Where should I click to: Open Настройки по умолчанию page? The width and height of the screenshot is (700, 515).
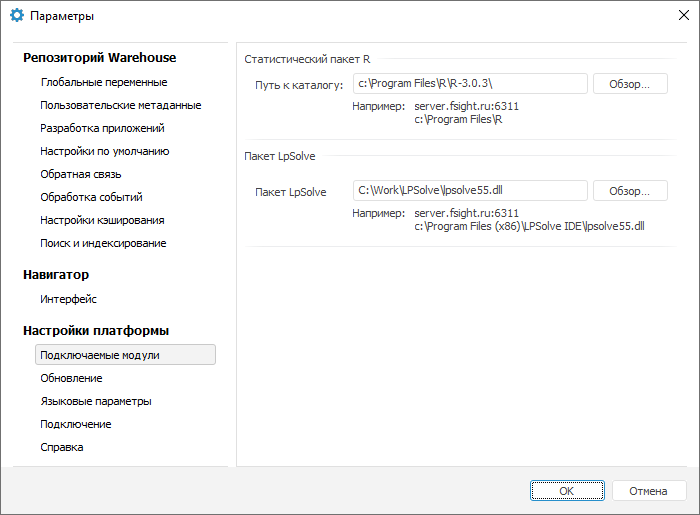[x=104, y=151]
